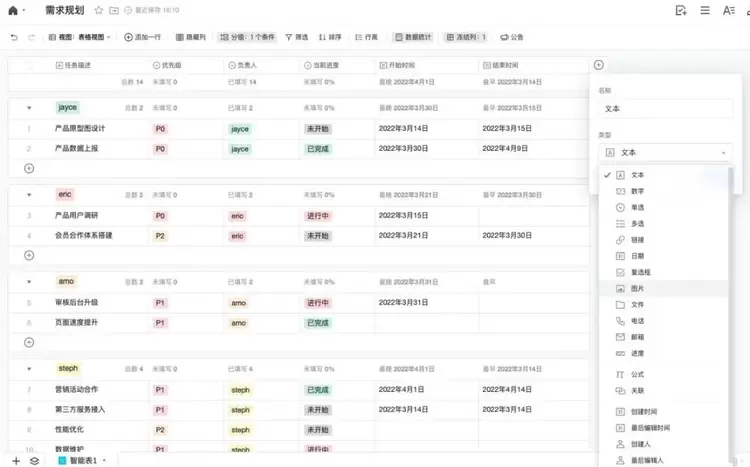This screenshot has width=750, height=467.
Task: Open the 冻结列: 1 freeze column setting
Action: pyautogui.click(x=466, y=37)
